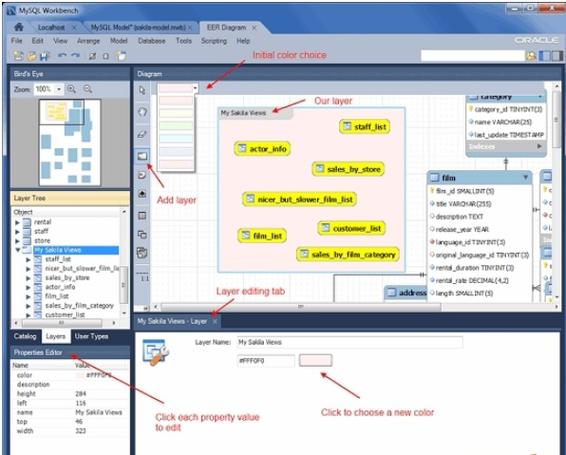Select the place new table tool
Image resolution: width=566 pixels, height=455 pixels.
142,216
